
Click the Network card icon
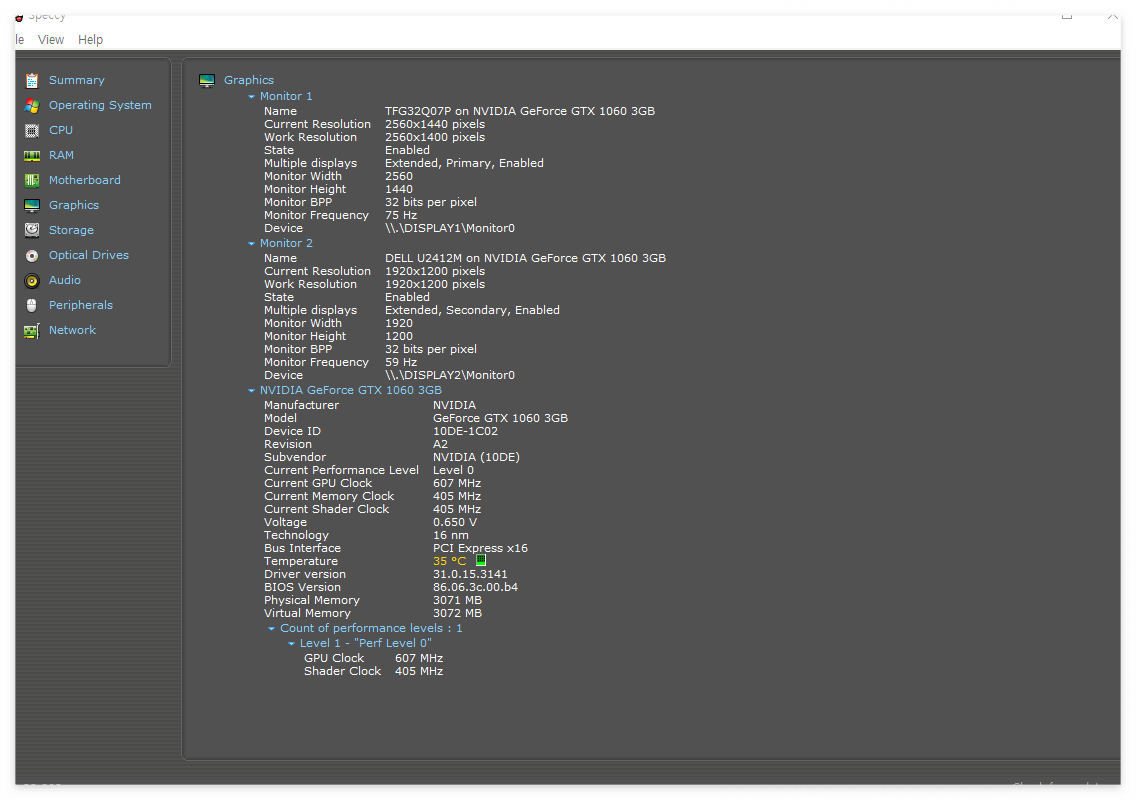pos(32,330)
